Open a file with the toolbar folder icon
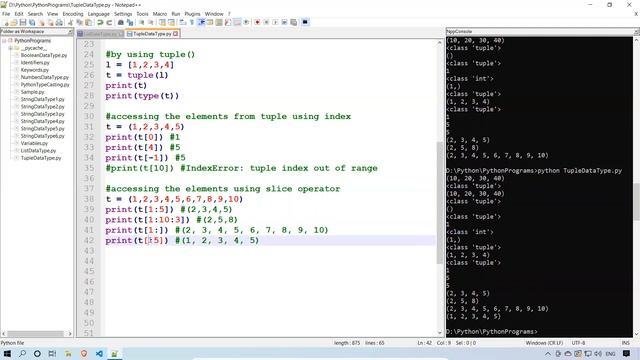 click(14, 22)
